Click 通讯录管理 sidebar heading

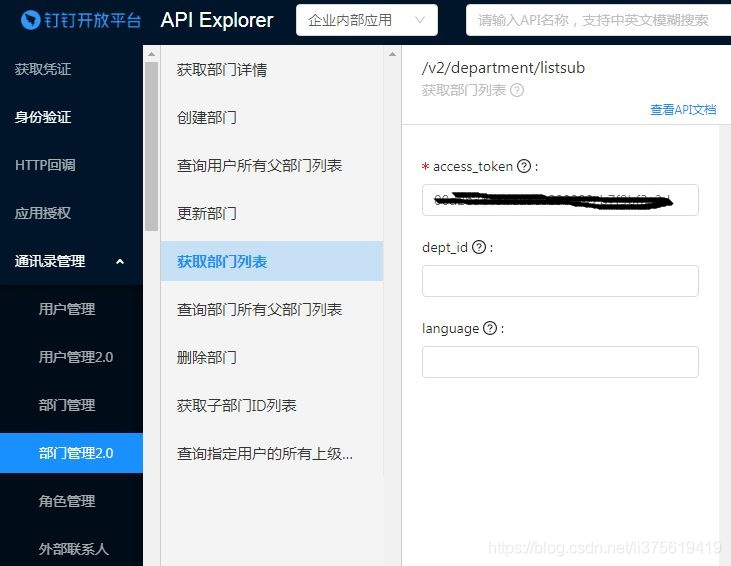pos(50,261)
